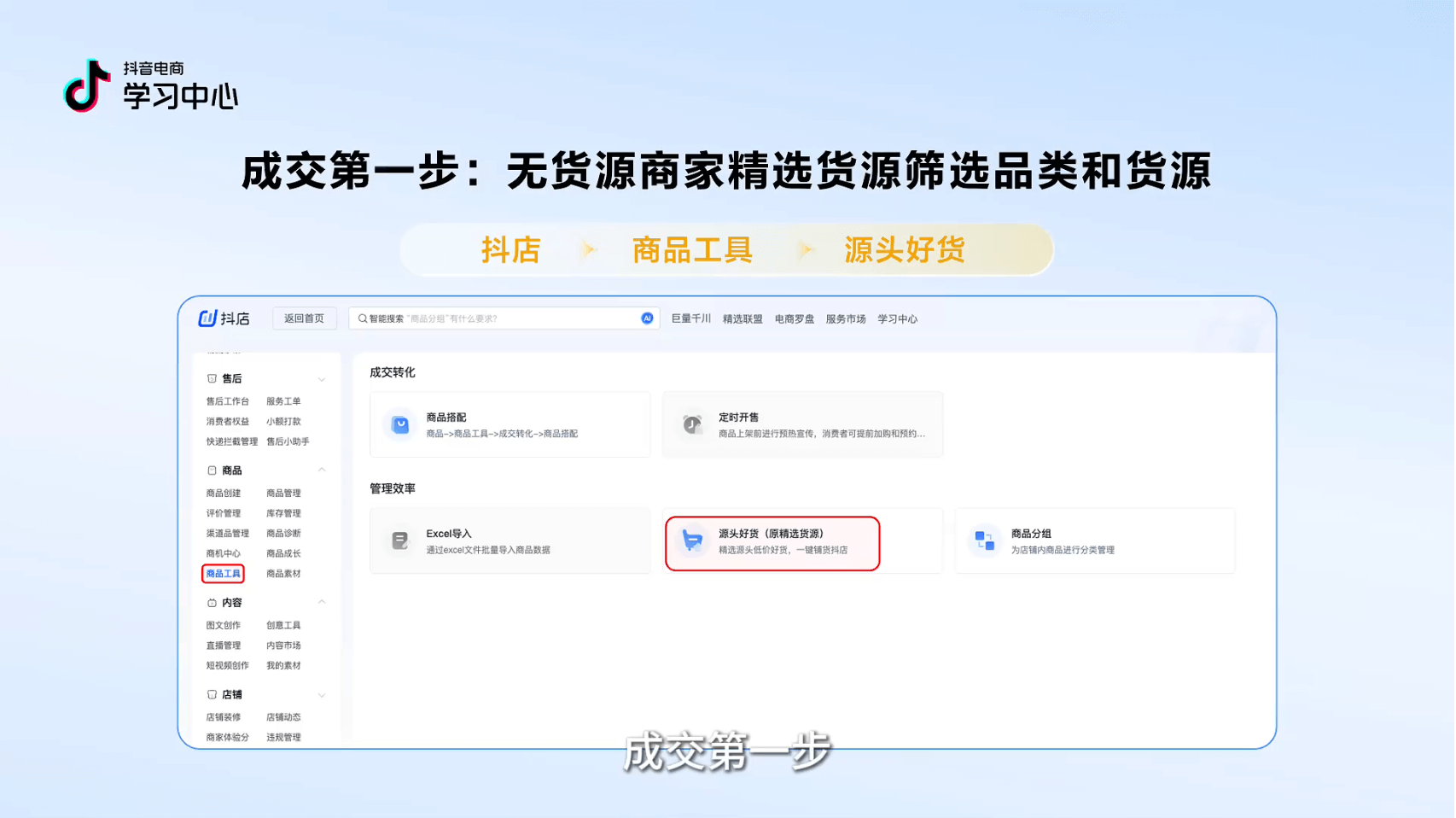The image size is (1456, 818).
Task: Select 快递拦截管理 in sidebar
Action: tap(232, 442)
